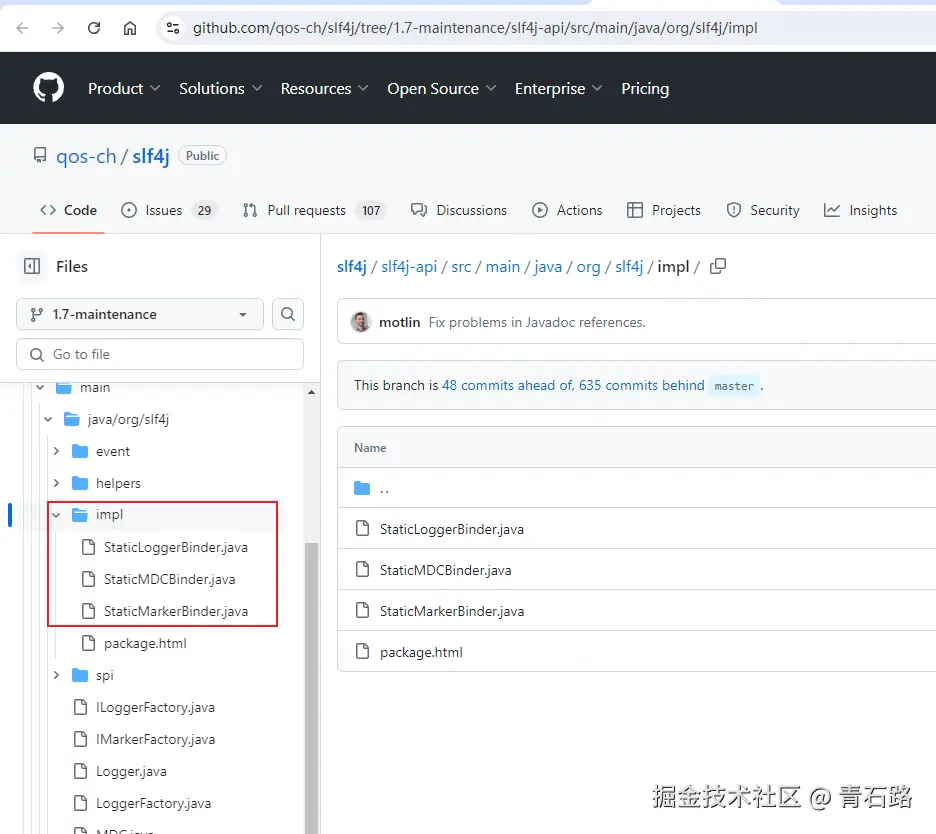Select IMarkerFactory.java in the file tree
Screen dimensions: 936x834
pyautogui.click(x=155, y=739)
